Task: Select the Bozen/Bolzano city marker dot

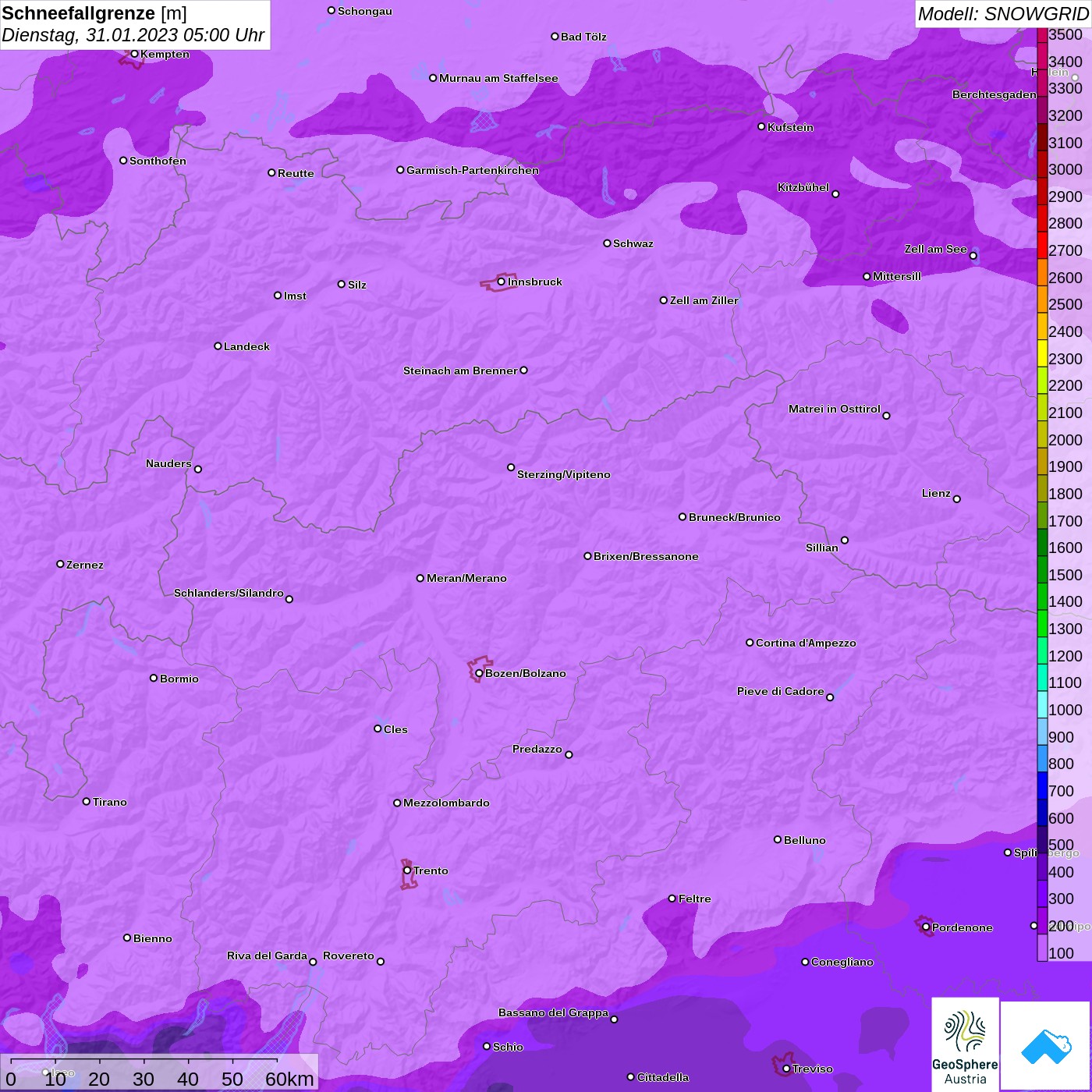Action: point(479,673)
